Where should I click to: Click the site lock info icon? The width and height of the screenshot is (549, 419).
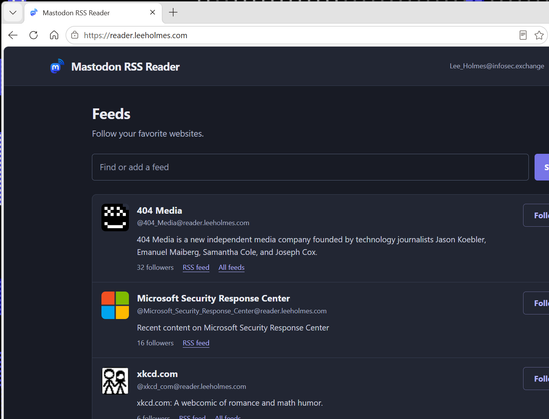(75, 35)
